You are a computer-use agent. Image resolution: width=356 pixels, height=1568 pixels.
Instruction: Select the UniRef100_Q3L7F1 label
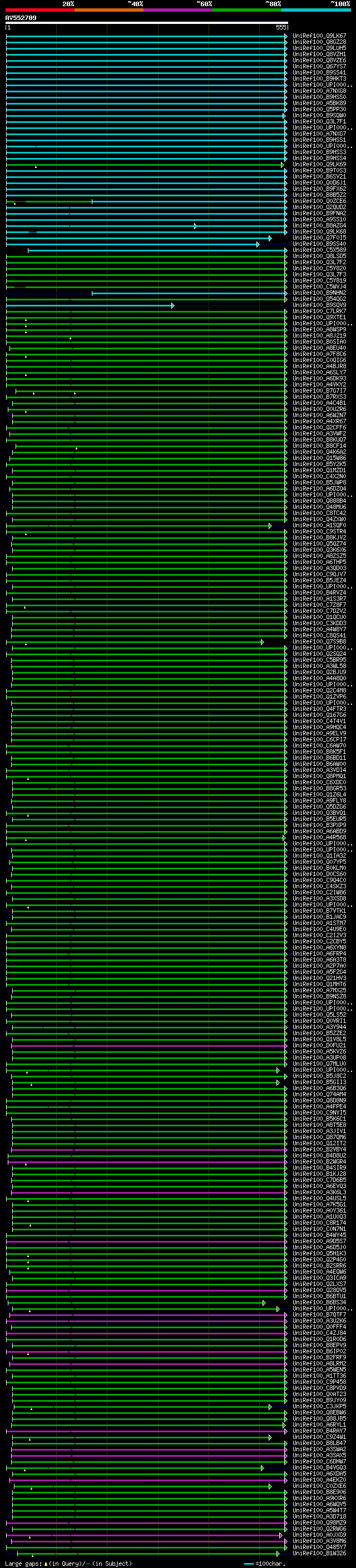tap(319, 122)
